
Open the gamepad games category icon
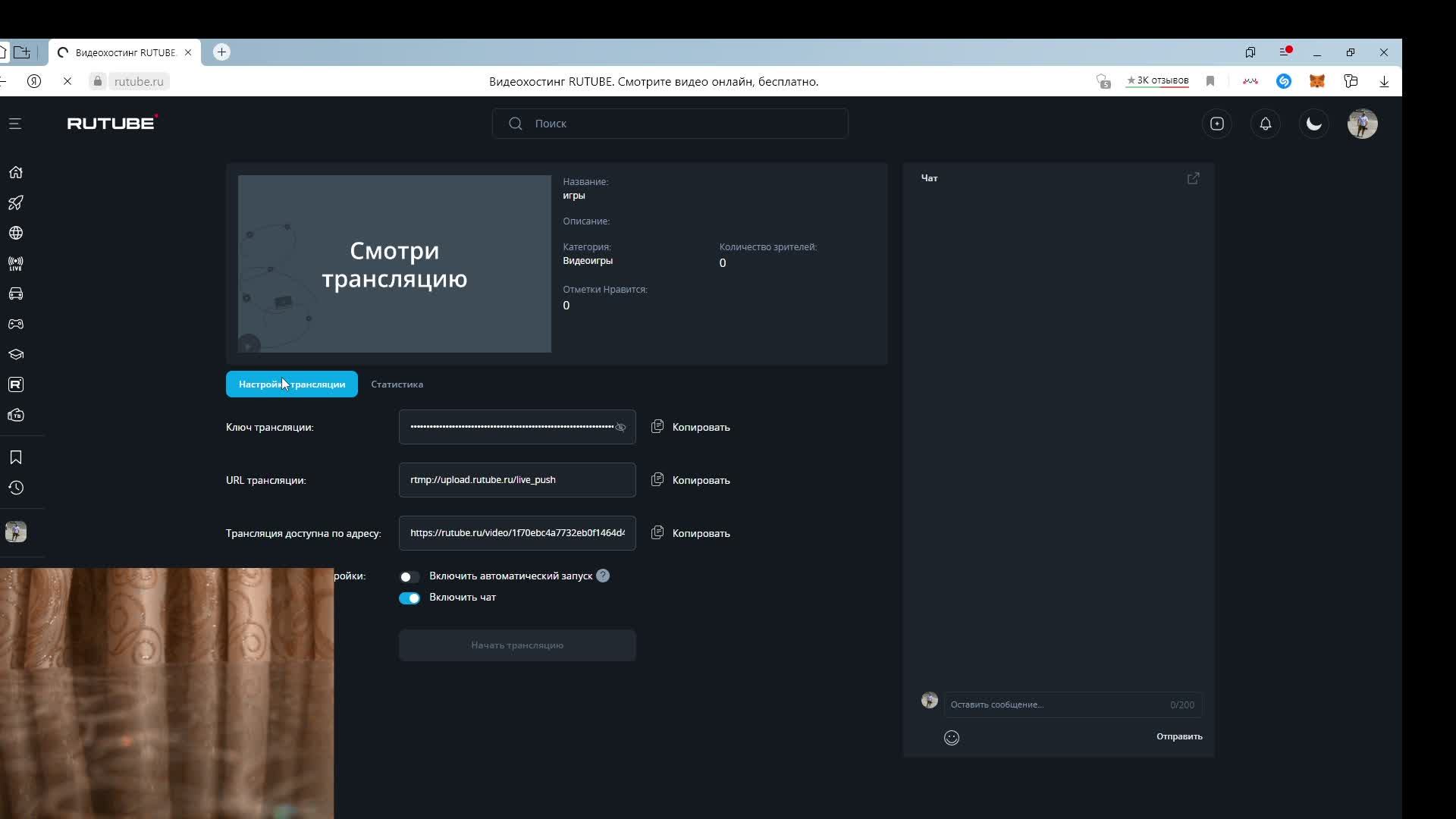tap(16, 324)
